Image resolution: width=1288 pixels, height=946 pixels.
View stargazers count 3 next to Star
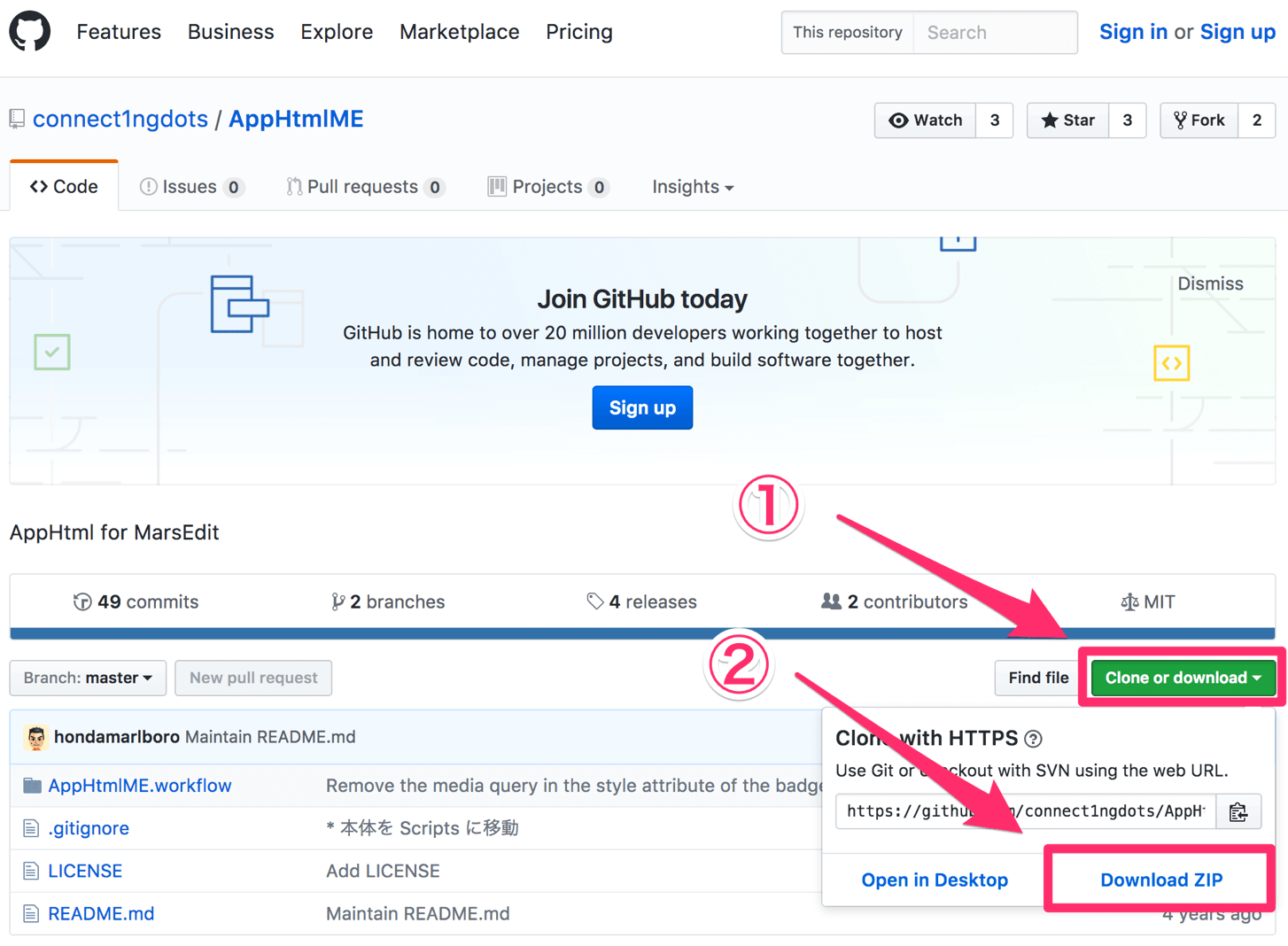pos(1127,120)
